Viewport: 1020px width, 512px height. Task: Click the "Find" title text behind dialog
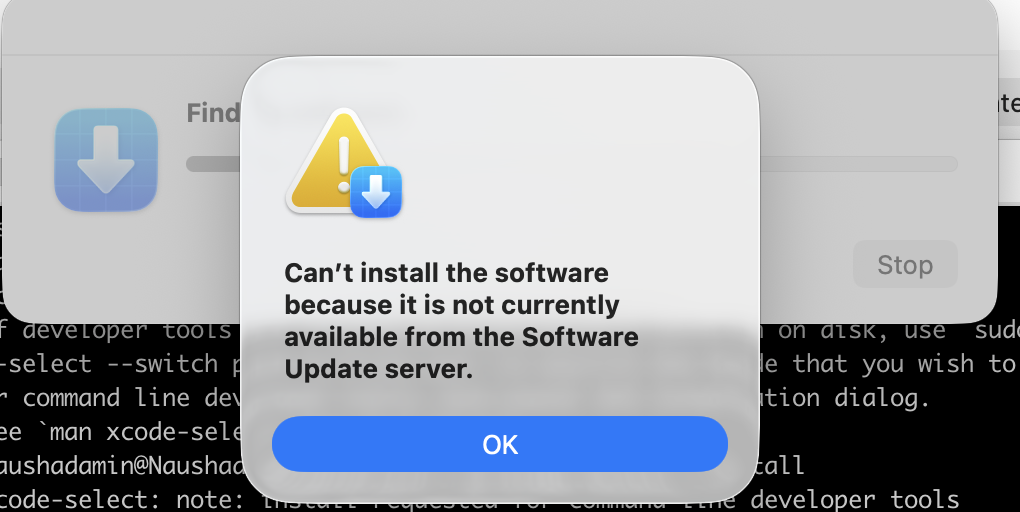(x=213, y=113)
